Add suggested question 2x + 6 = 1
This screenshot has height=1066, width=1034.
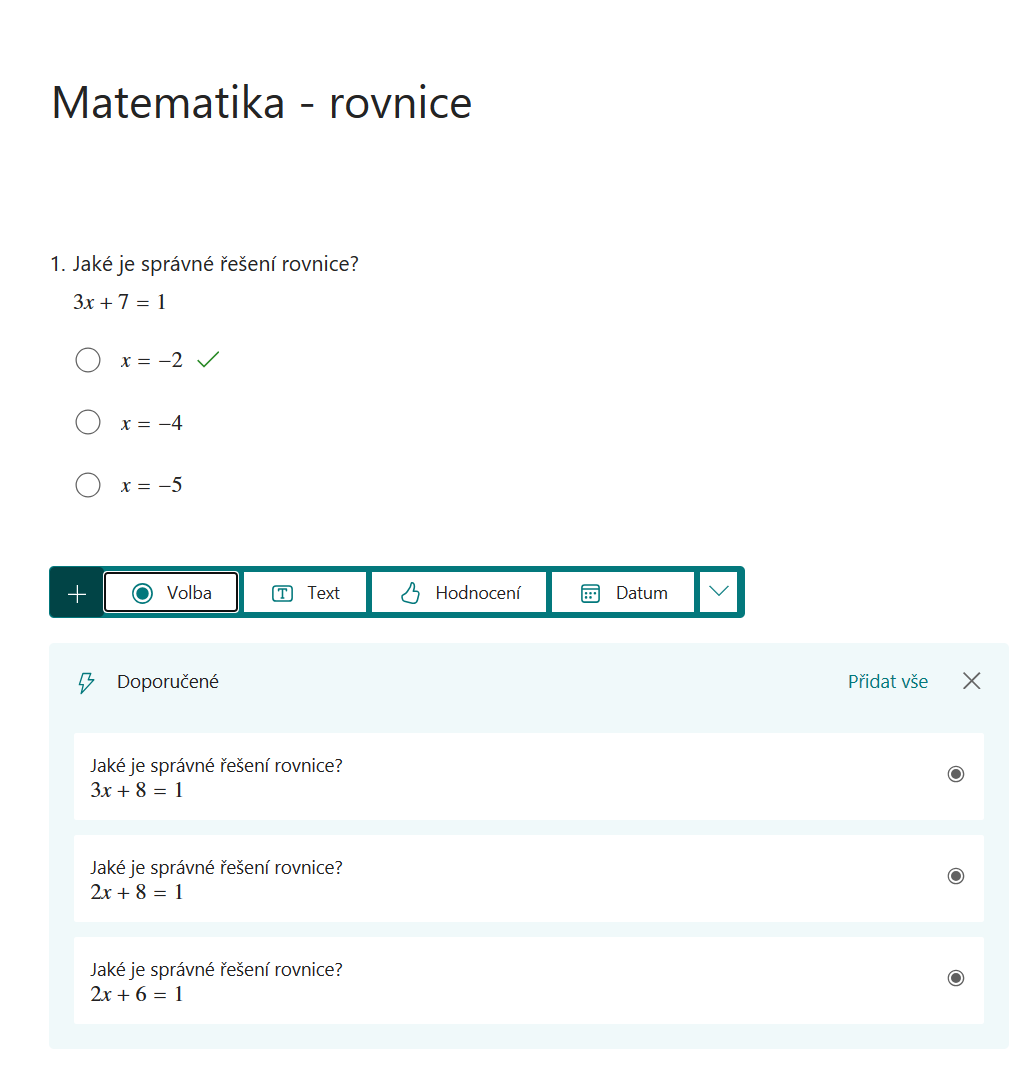click(x=528, y=980)
